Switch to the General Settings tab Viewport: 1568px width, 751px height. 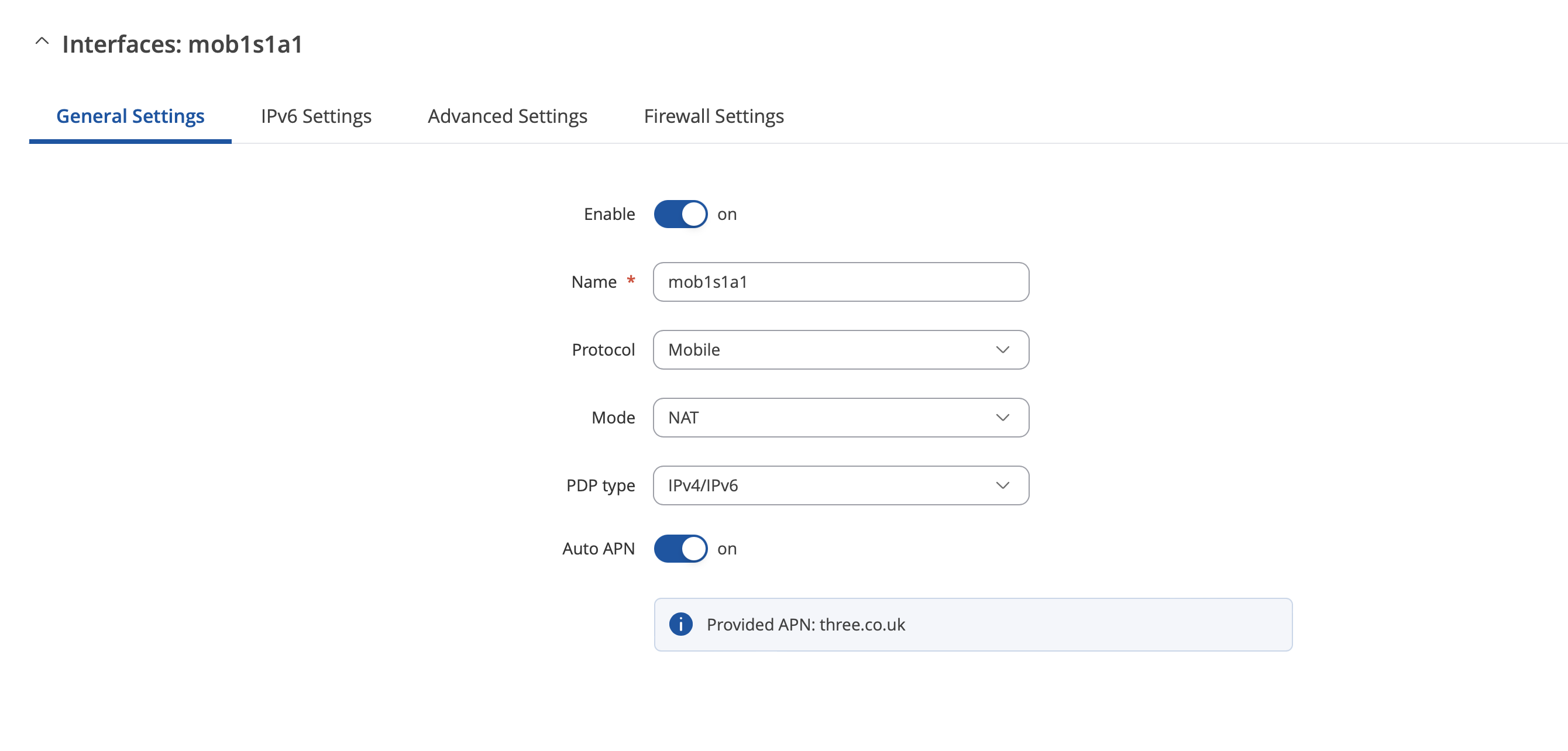click(130, 116)
